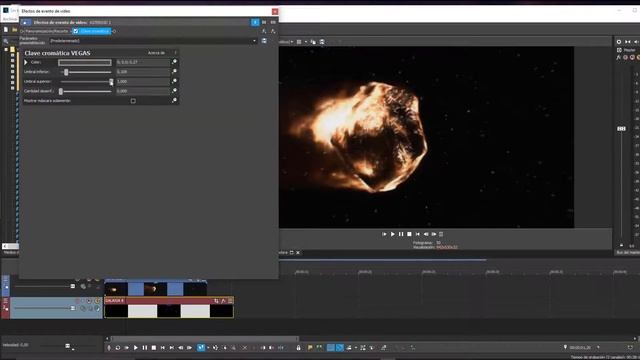Select Clave cromática in the effect chain
Screen dimensions: 640x360
[x=95, y=31]
